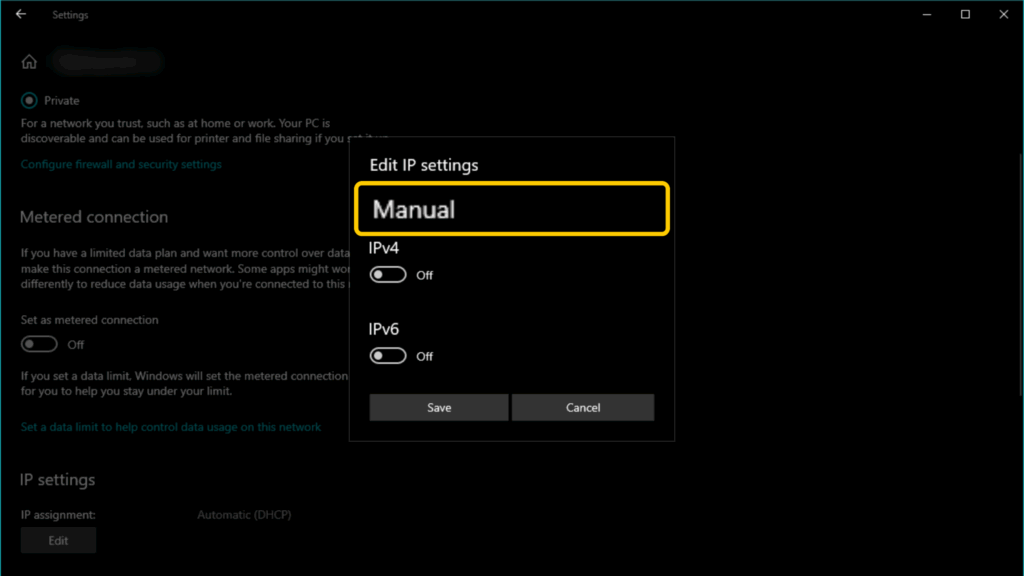The height and width of the screenshot is (576, 1024).
Task: Open the Manual IP settings dropdown
Action: tap(512, 209)
